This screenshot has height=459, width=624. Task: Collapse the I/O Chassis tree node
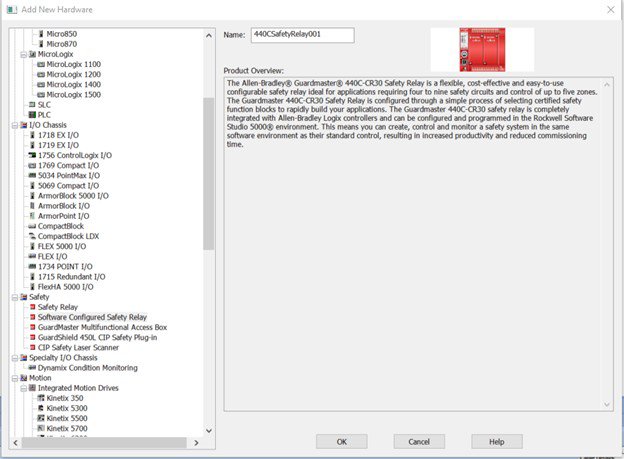[15, 125]
